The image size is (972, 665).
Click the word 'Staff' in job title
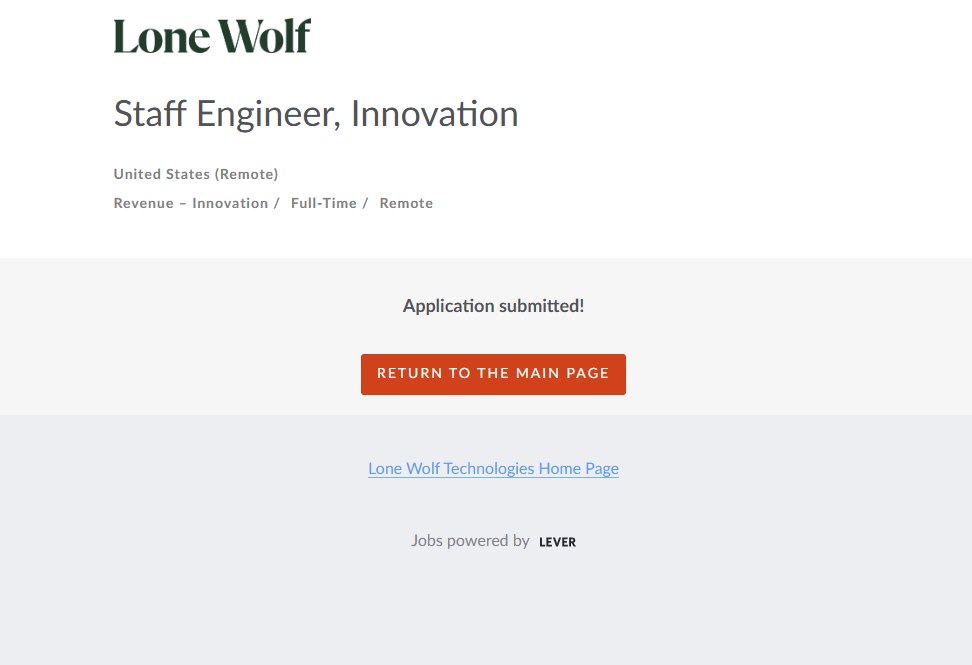coord(149,114)
